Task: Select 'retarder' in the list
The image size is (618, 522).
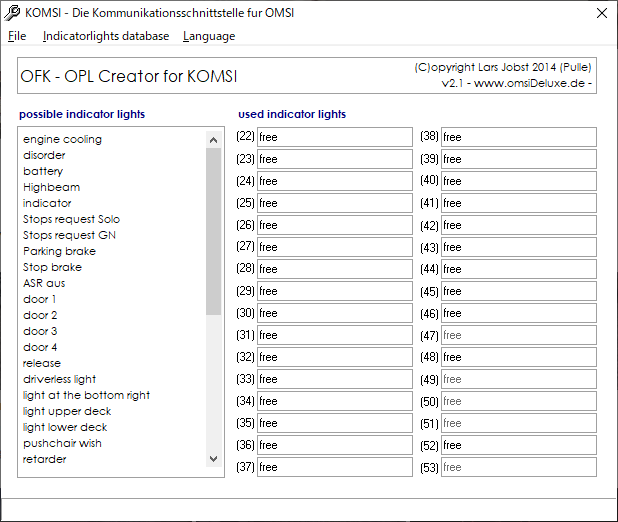Action: click(x=45, y=459)
